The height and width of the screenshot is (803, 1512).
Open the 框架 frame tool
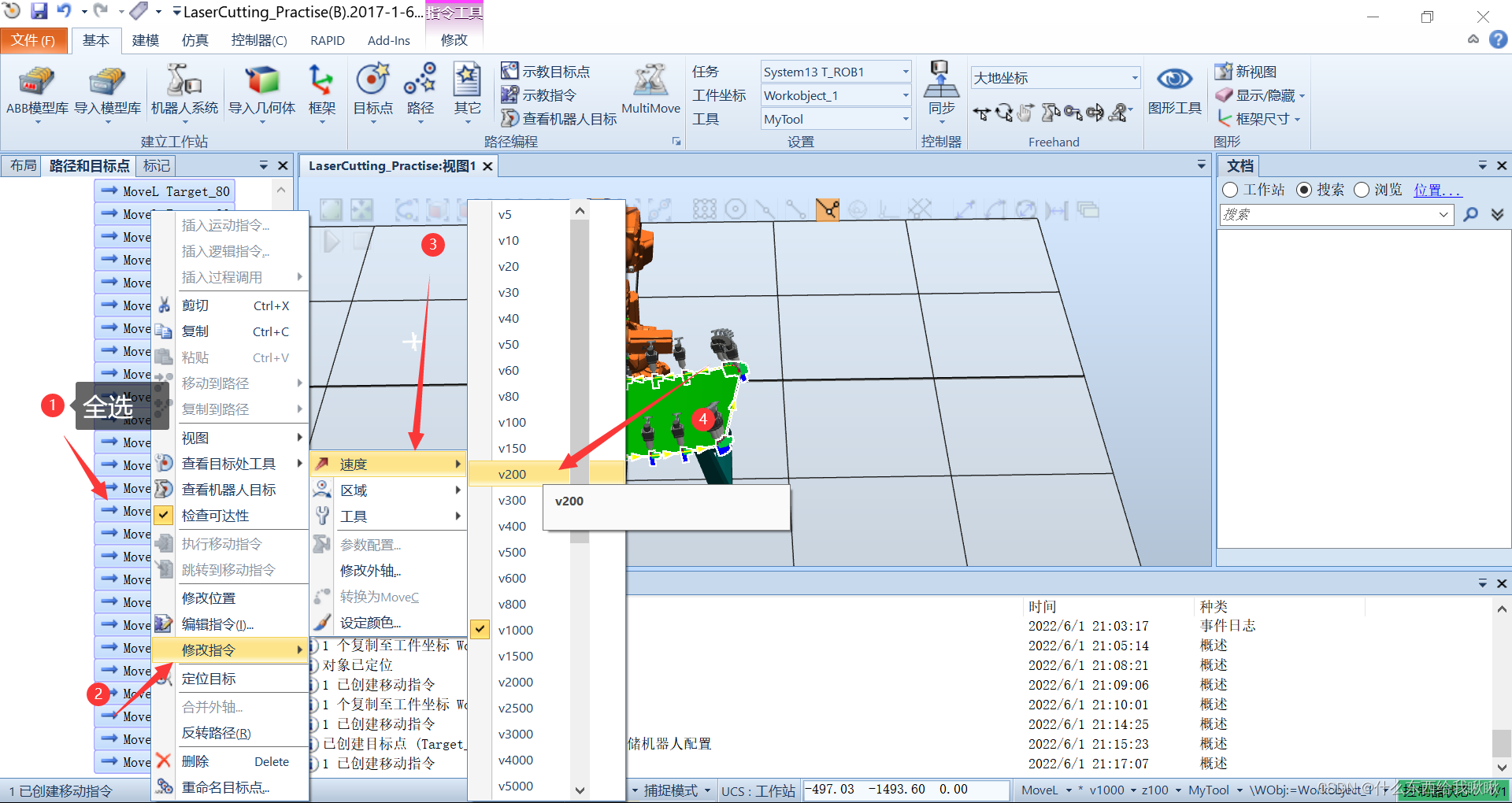tap(321, 93)
